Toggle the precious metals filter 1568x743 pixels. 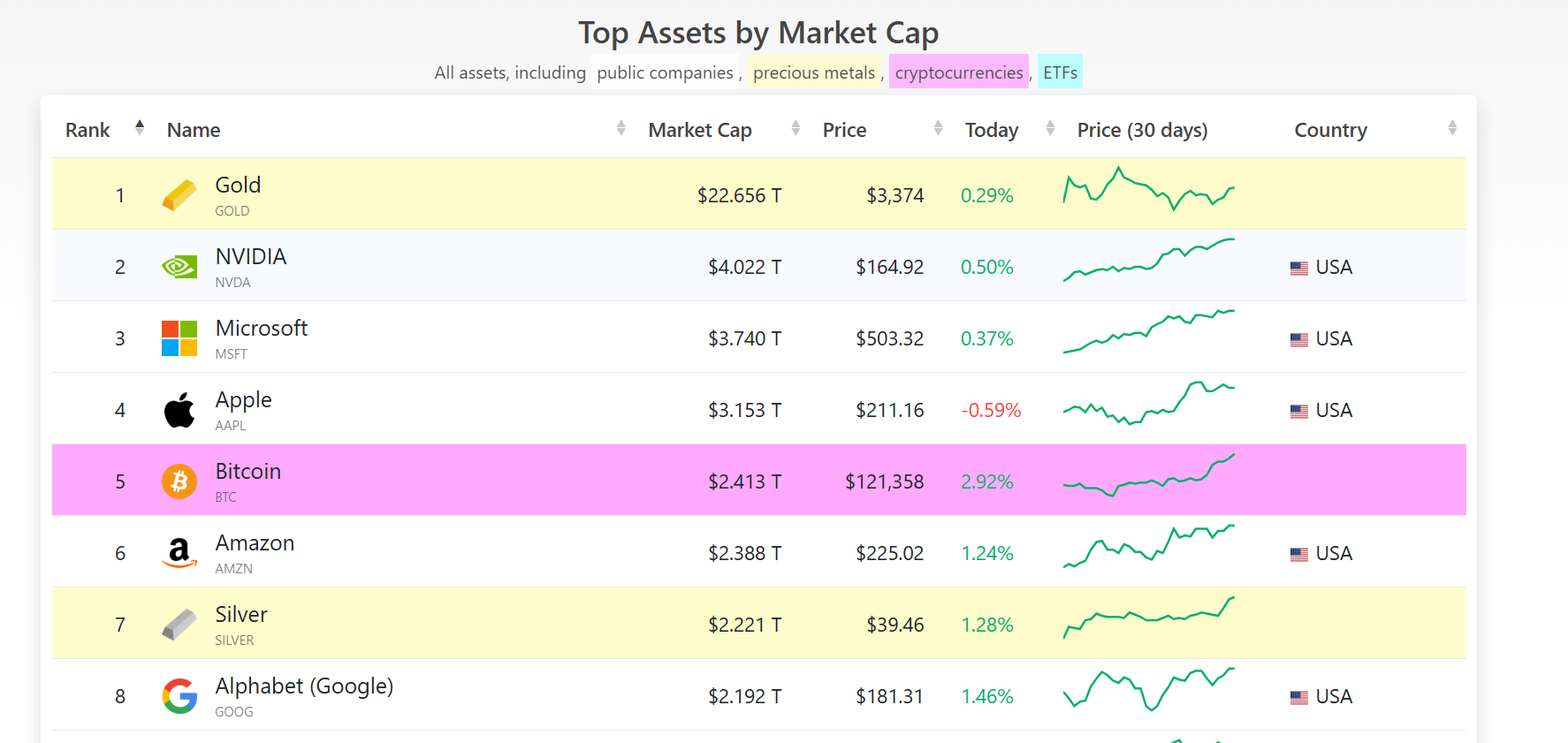coord(814,72)
